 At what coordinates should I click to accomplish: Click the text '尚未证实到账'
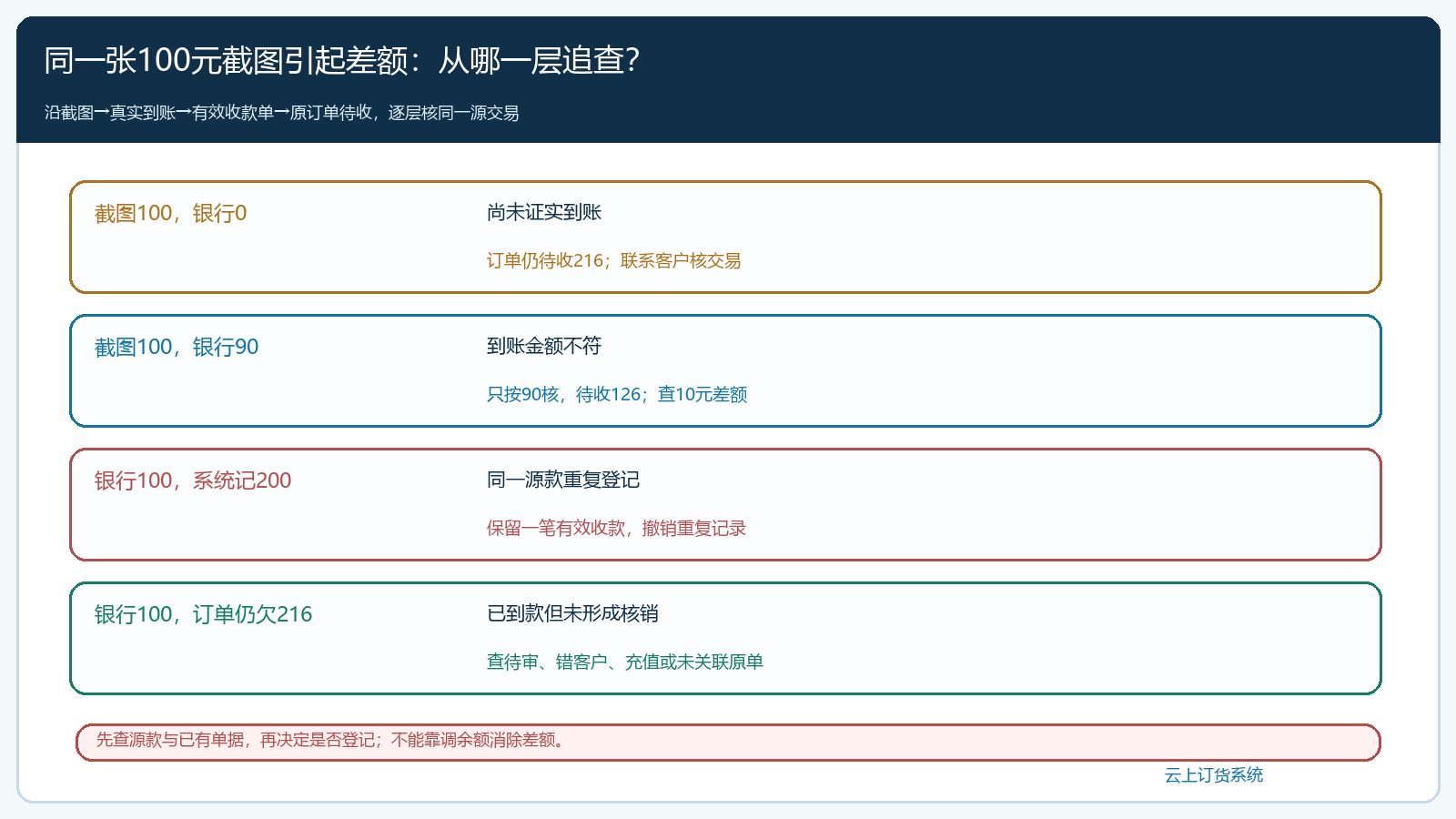[544, 212]
